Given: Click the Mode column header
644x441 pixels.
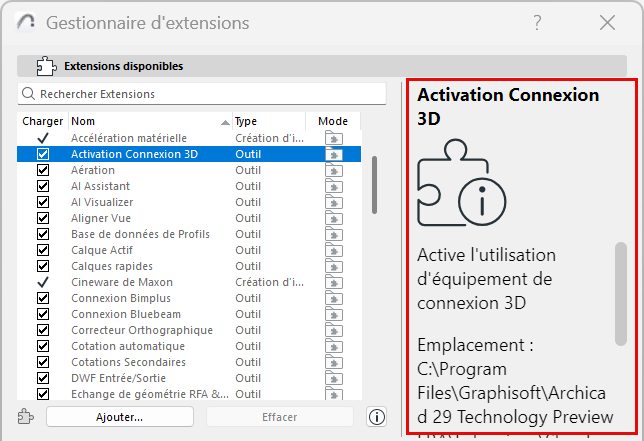Looking at the screenshot, I should point(333,121).
